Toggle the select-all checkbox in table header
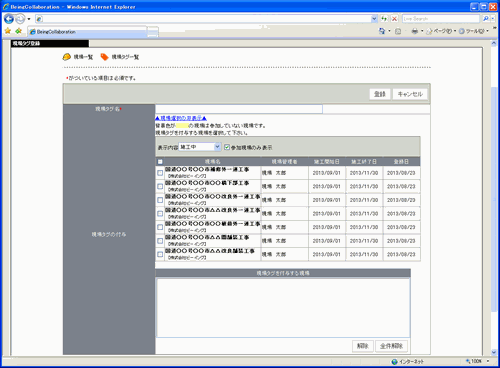This screenshot has height=368, width=500. pyautogui.click(x=160, y=162)
